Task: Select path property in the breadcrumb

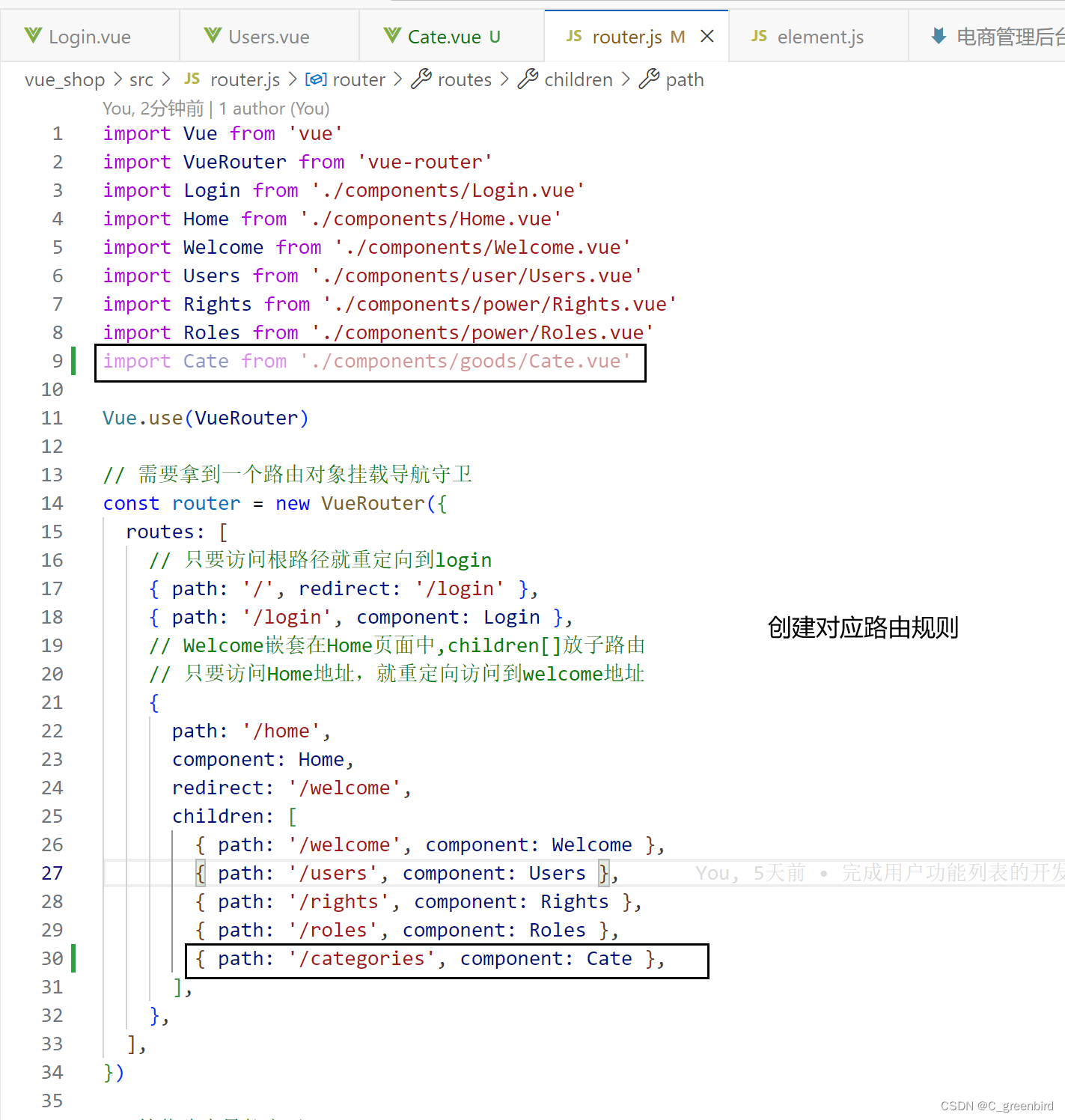Action: (x=685, y=79)
